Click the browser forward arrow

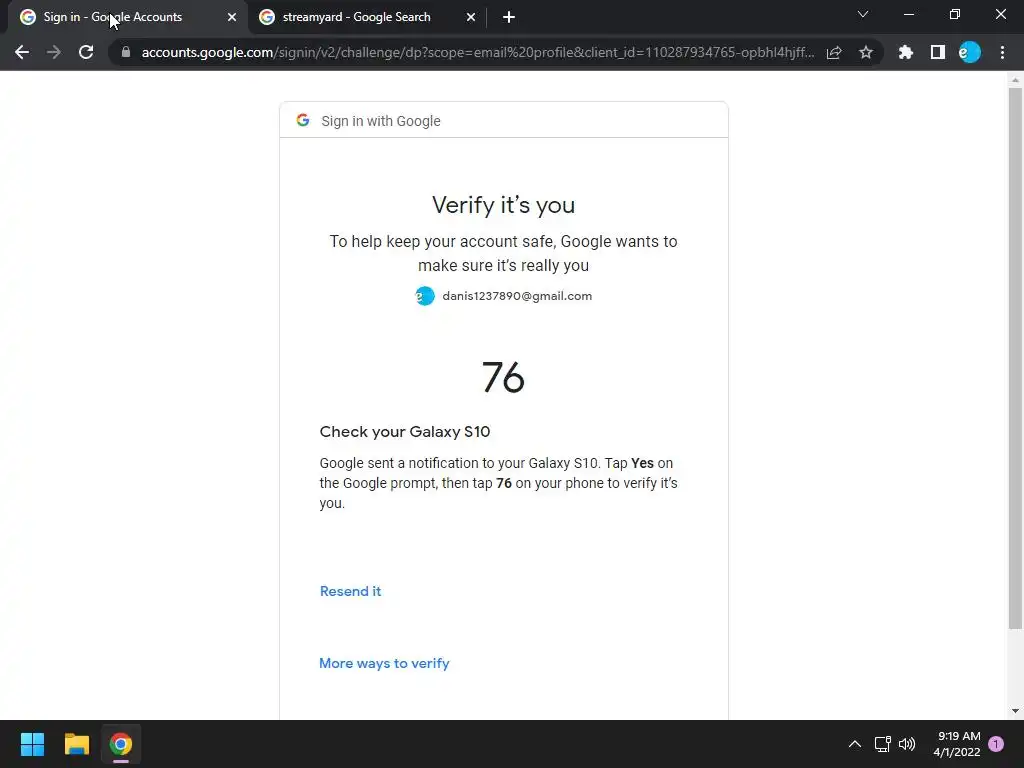[54, 52]
